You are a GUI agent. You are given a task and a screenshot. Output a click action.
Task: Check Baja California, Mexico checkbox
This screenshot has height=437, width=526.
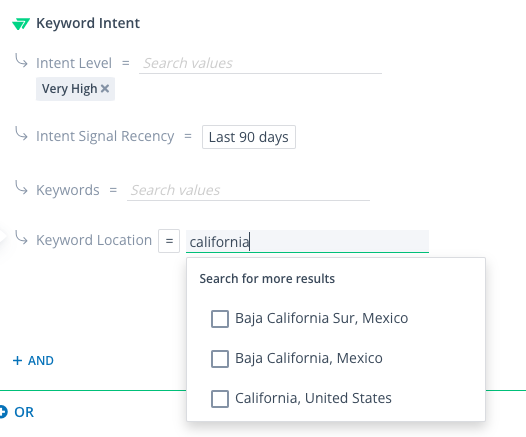(220, 359)
